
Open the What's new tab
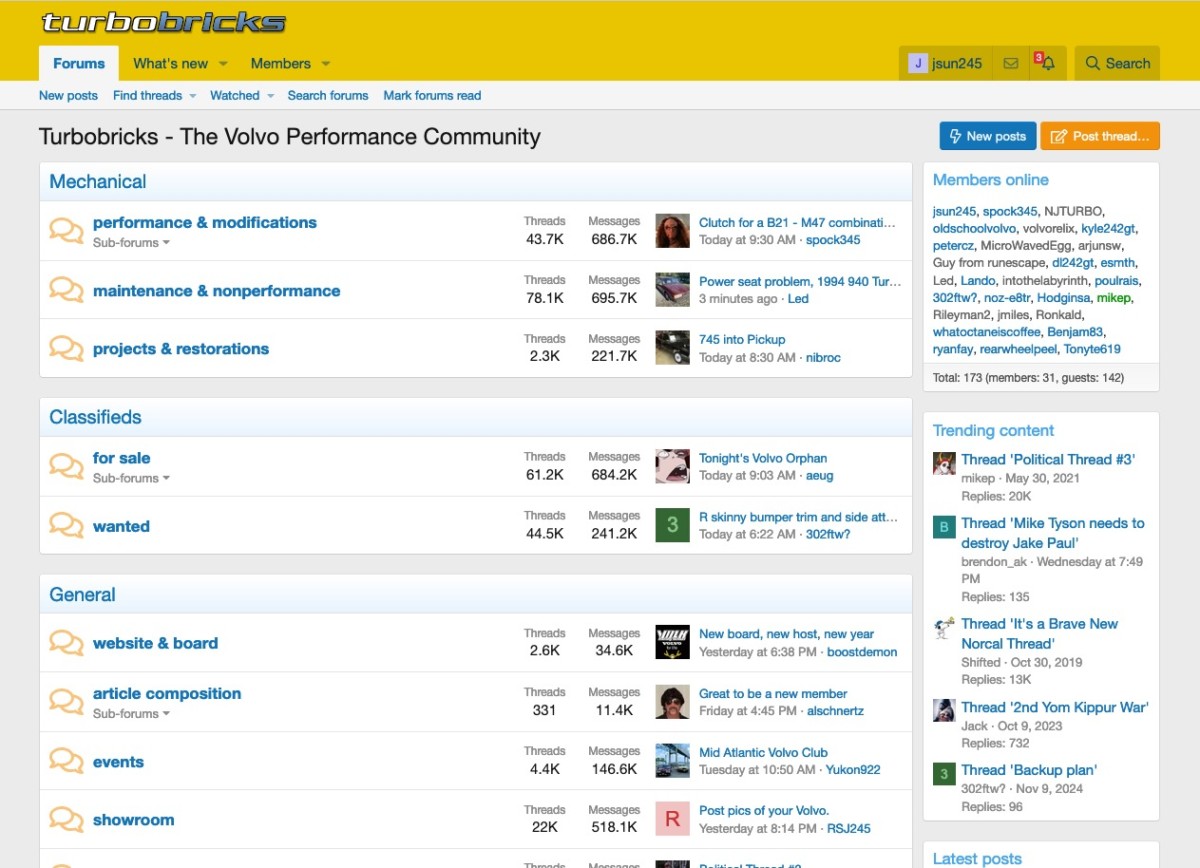tap(170, 63)
